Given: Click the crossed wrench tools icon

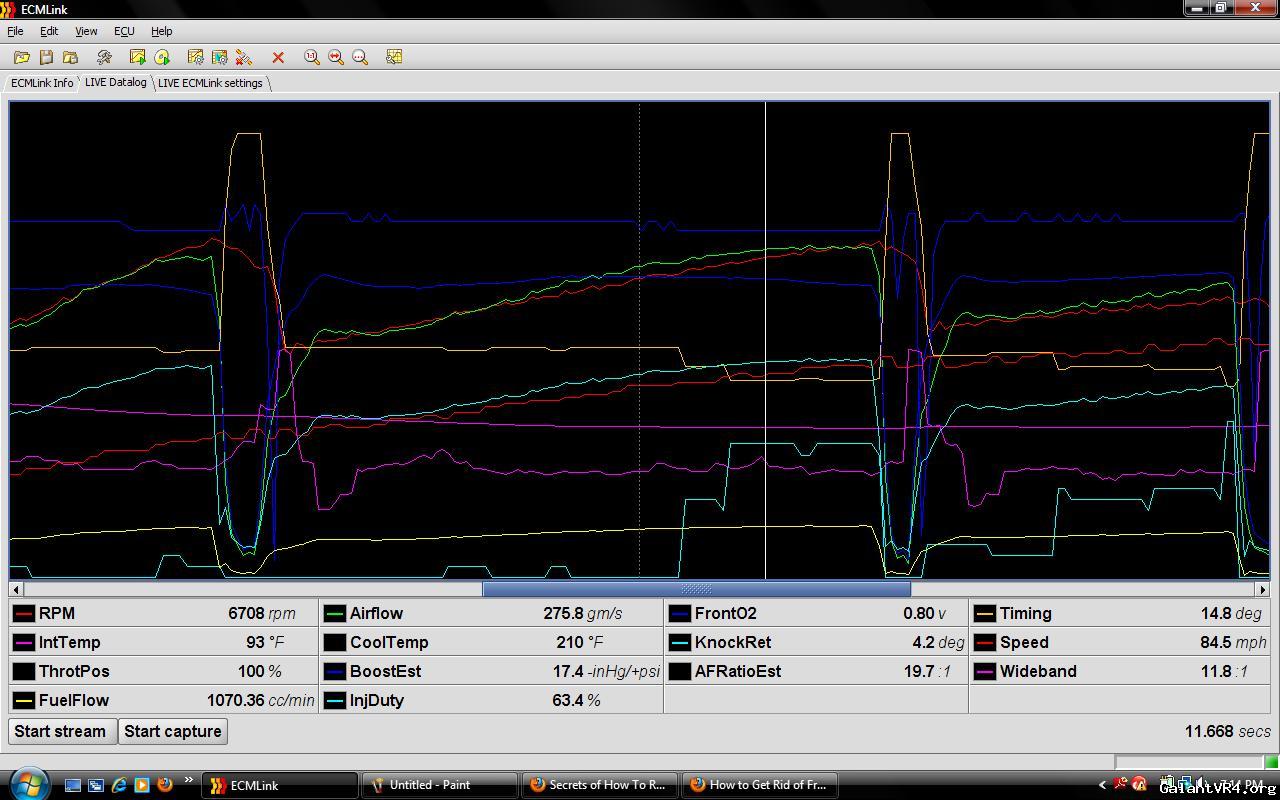Looking at the screenshot, I should coord(104,58).
